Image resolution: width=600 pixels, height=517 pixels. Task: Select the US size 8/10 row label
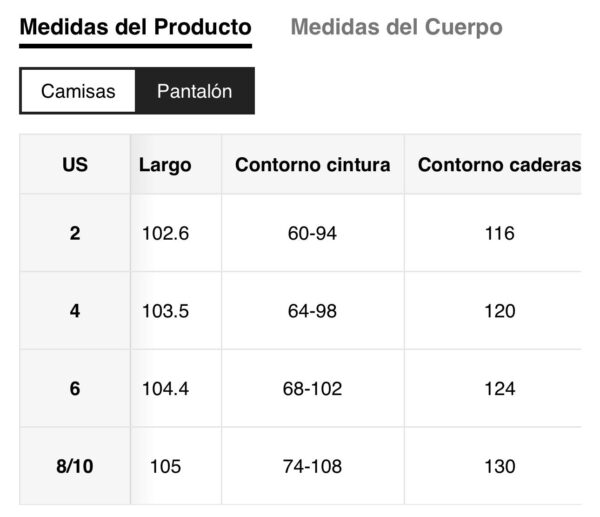[x=75, y=466]
